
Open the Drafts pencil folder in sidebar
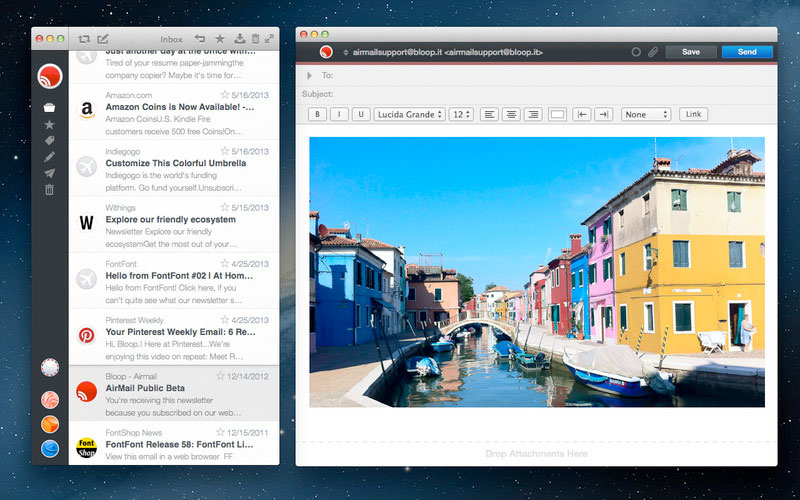click(49, 157)
